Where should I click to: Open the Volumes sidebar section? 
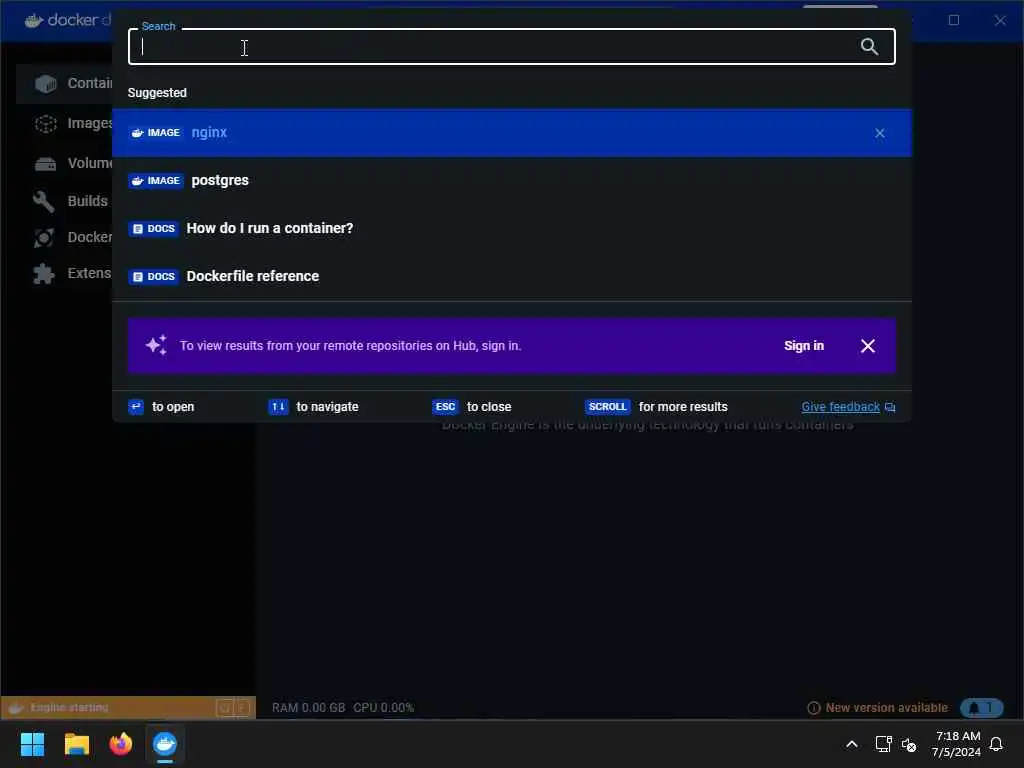coord(65,163)
